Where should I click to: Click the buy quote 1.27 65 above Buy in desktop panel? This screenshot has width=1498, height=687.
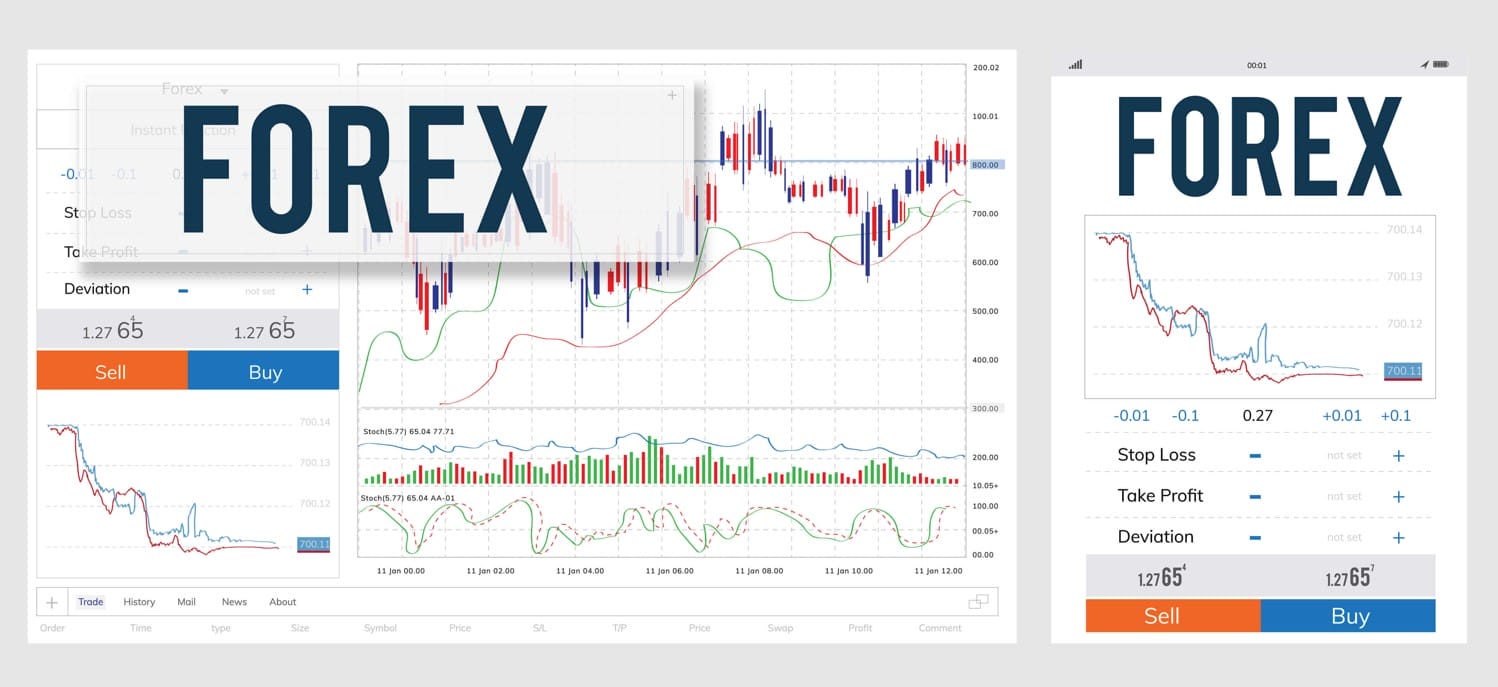pos(264,329)
